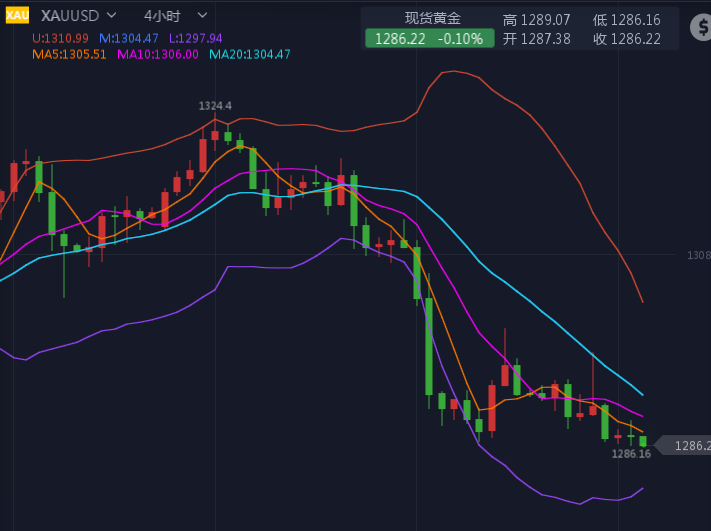
Task: Select the U:1310.99 upper band value
Action: point(60,39)
